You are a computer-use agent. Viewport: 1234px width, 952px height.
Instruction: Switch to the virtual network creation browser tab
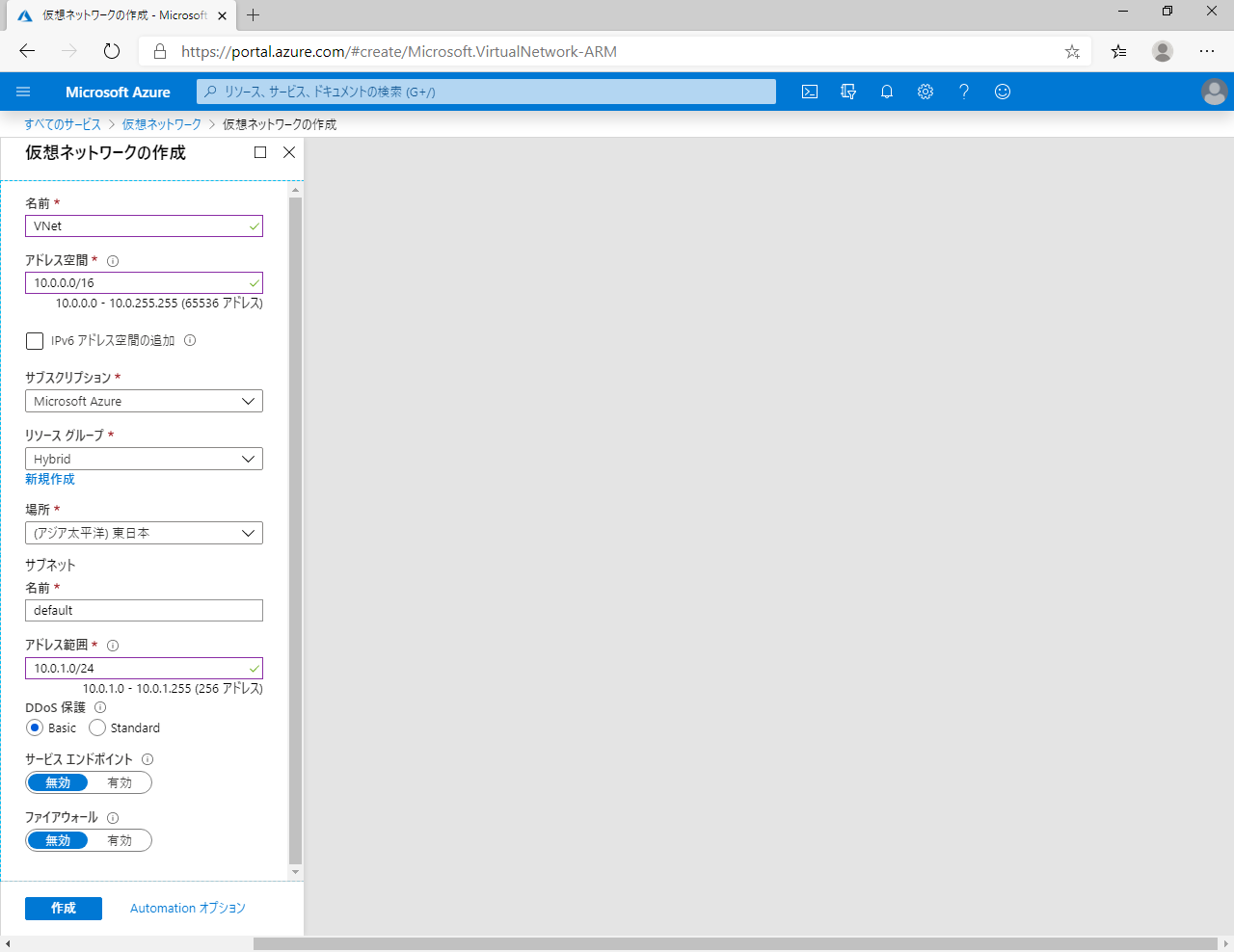point(120,14)
